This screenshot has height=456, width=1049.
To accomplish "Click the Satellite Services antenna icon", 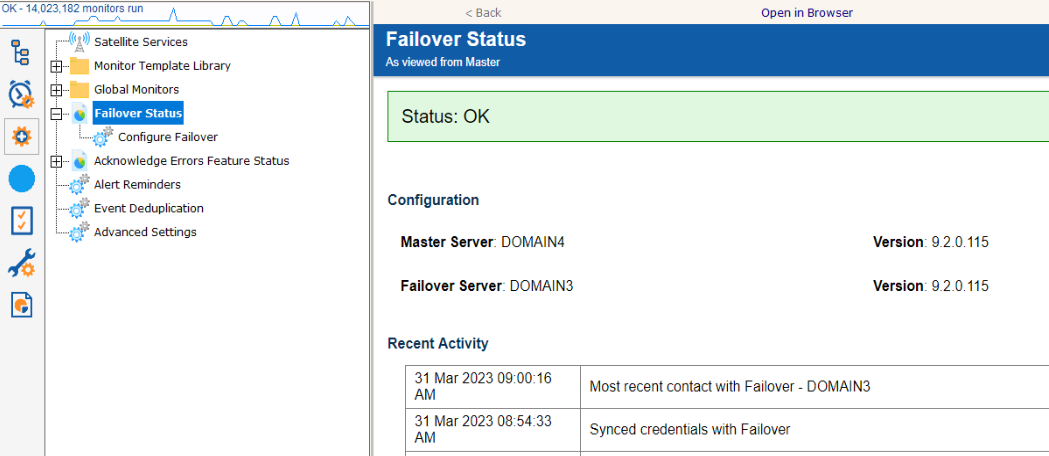I will click(x=79, y=42).
